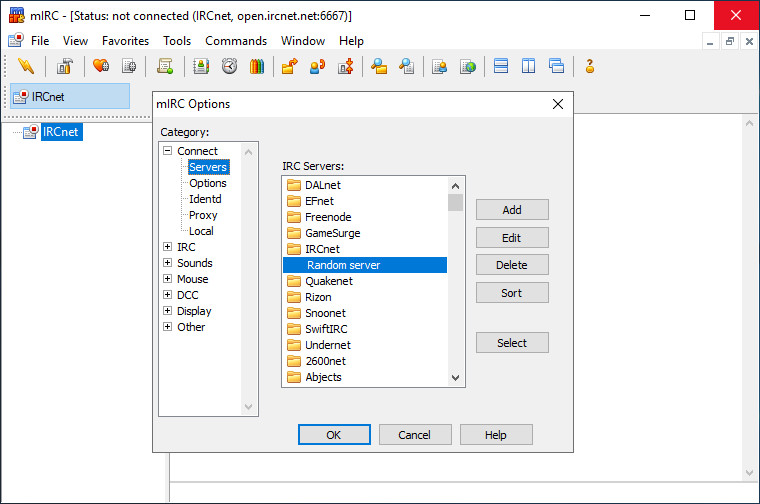This screenshot has height=504, width=760.
Task: Expand the DCC category
Action: tap(167, 295)
